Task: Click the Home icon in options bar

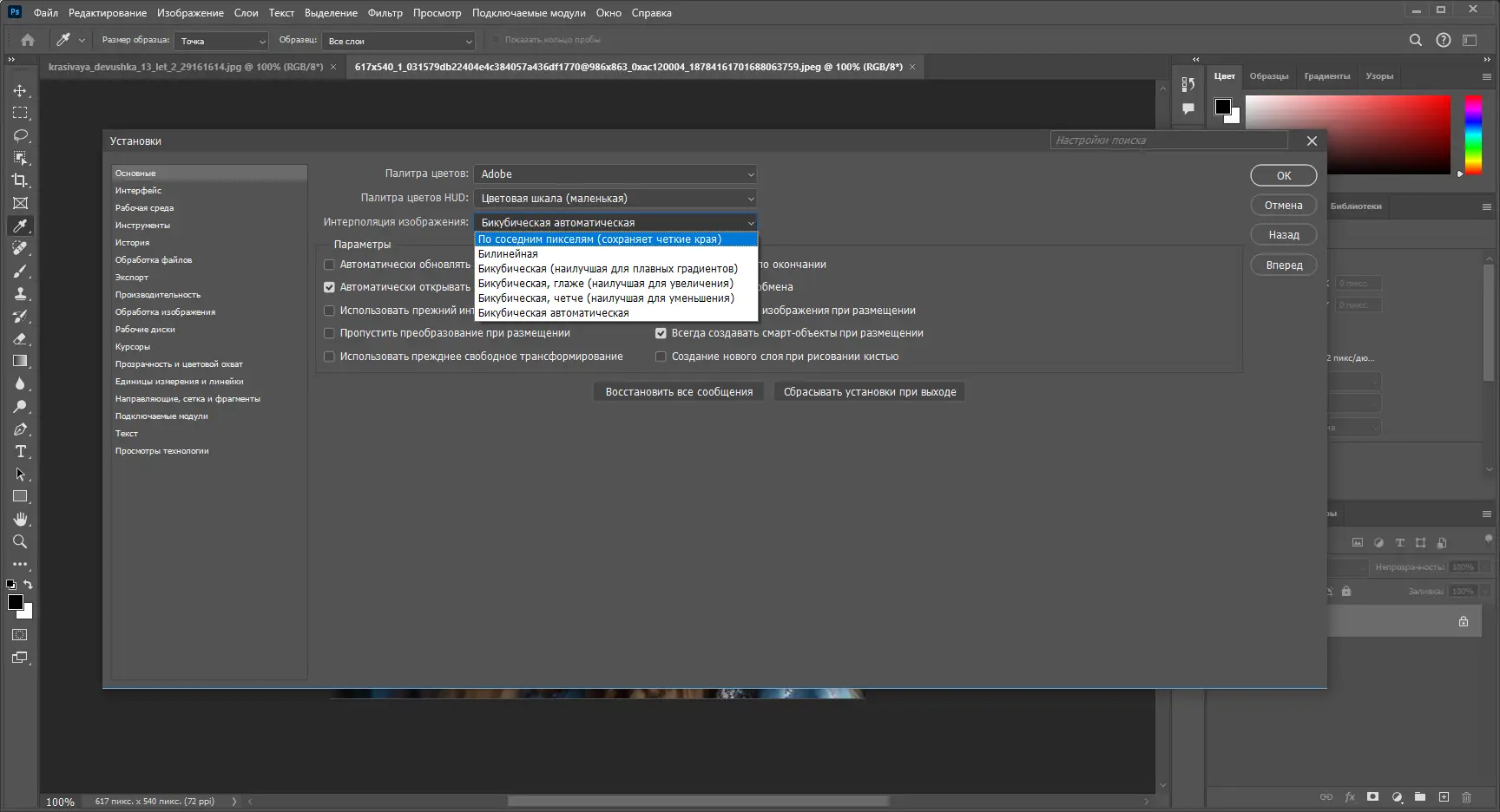Action: click(28, 40)
